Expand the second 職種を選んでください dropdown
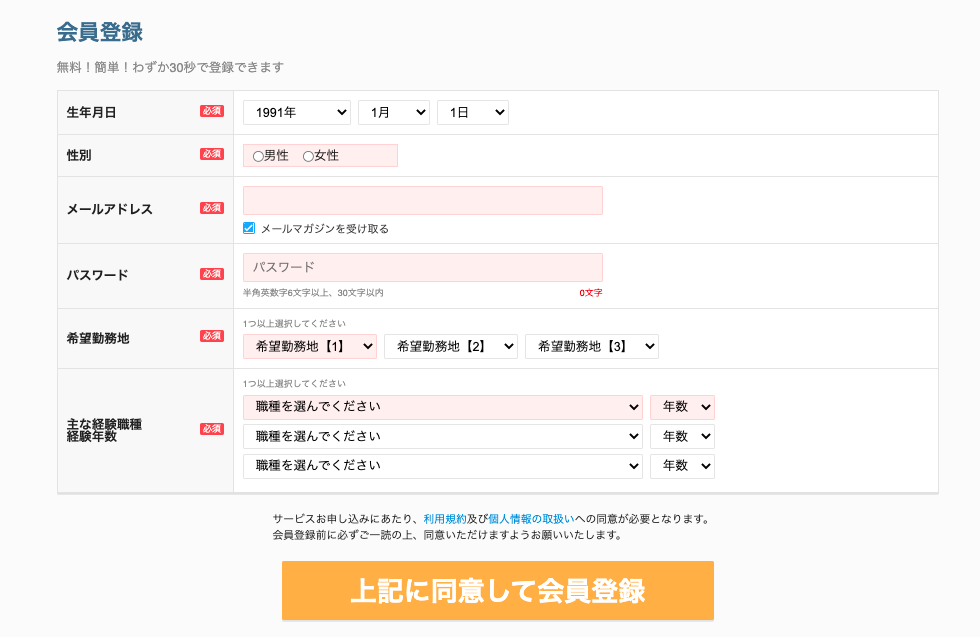The height and width of the screenshot is (637, 980). pyautogui.click(x=444, y=436)
